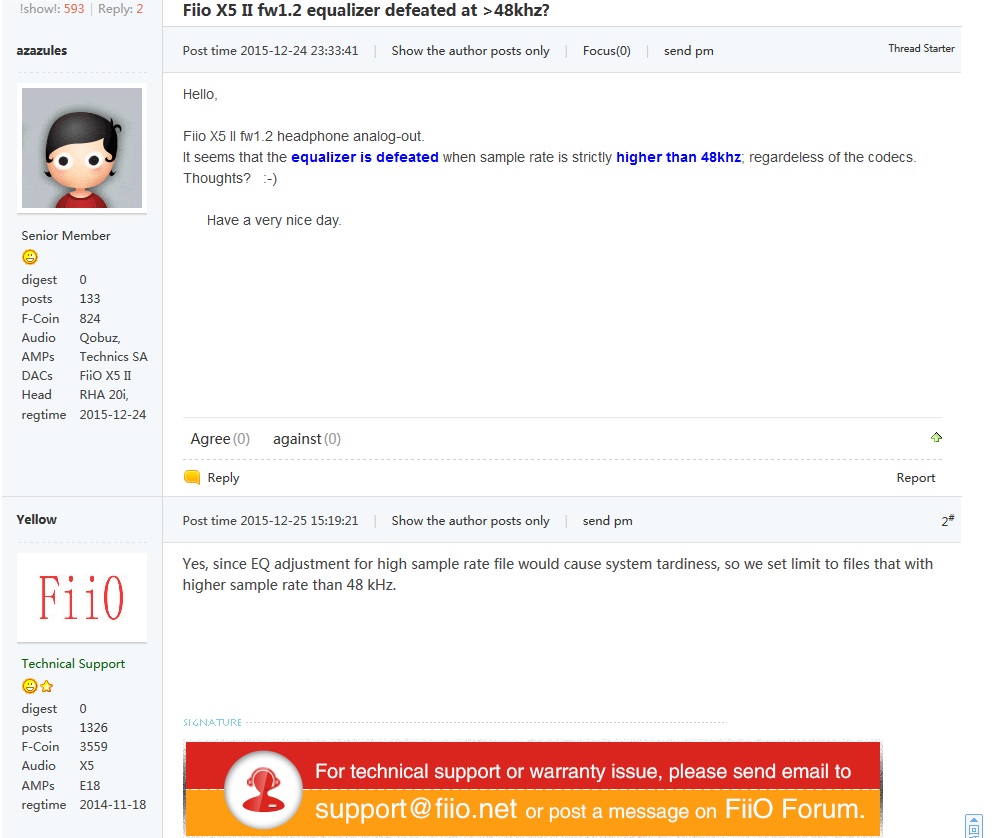Report the first post
The image size is (1002, 838).
pos(915,477)
